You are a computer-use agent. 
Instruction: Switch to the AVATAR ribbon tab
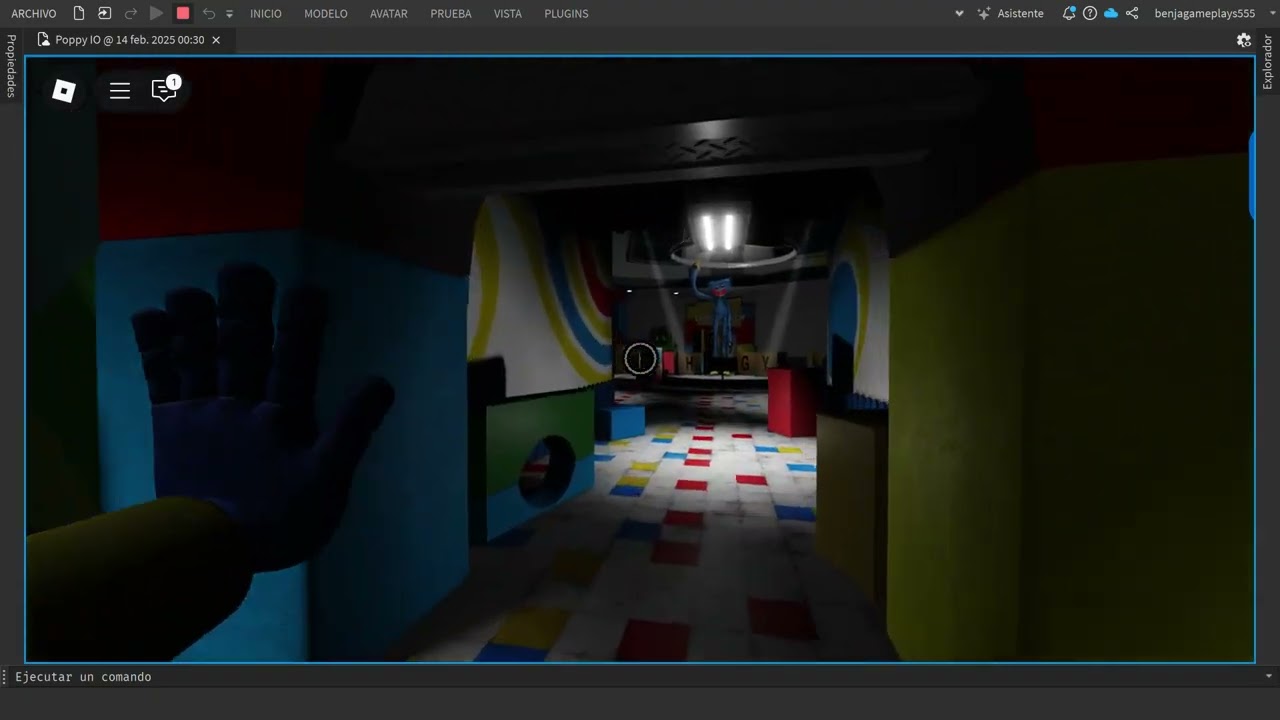pos(389,14)
